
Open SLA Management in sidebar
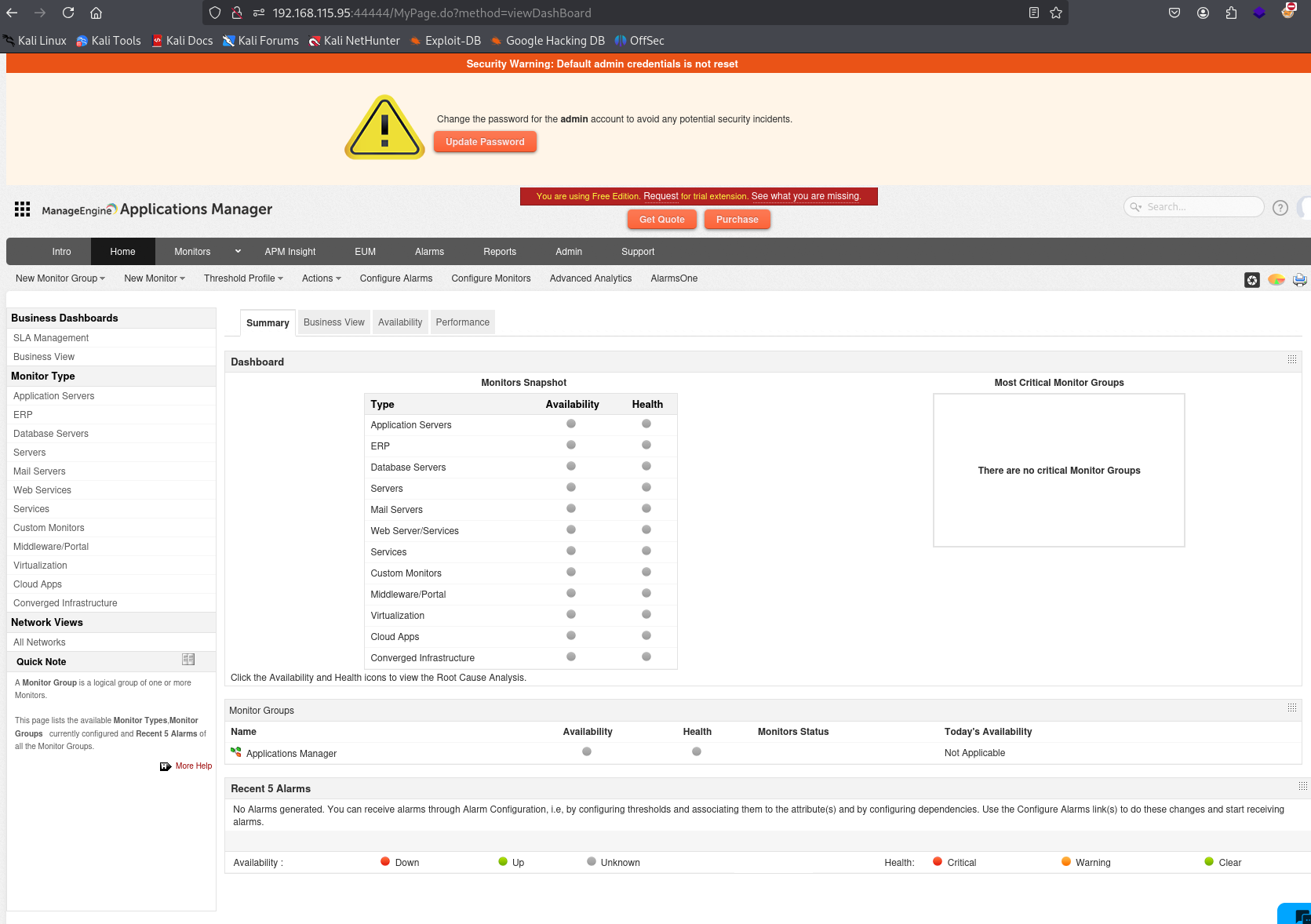tap(51, 338)
